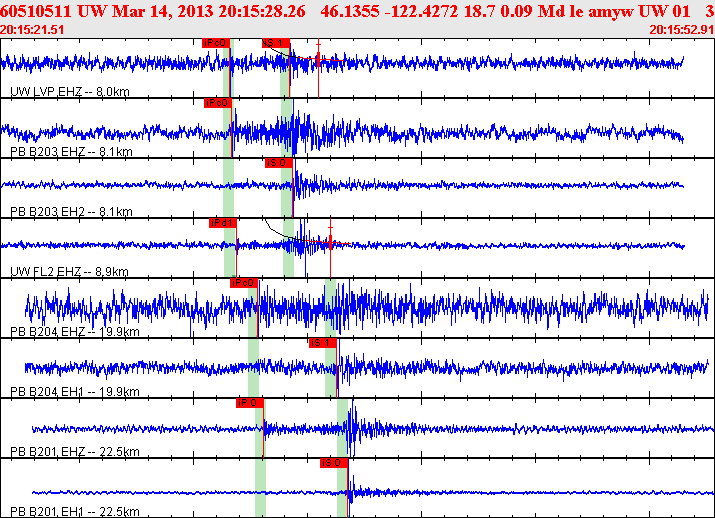
Task: Click the iS 1 pick flag on PB B204 EH1
Action: coord(322,343)
